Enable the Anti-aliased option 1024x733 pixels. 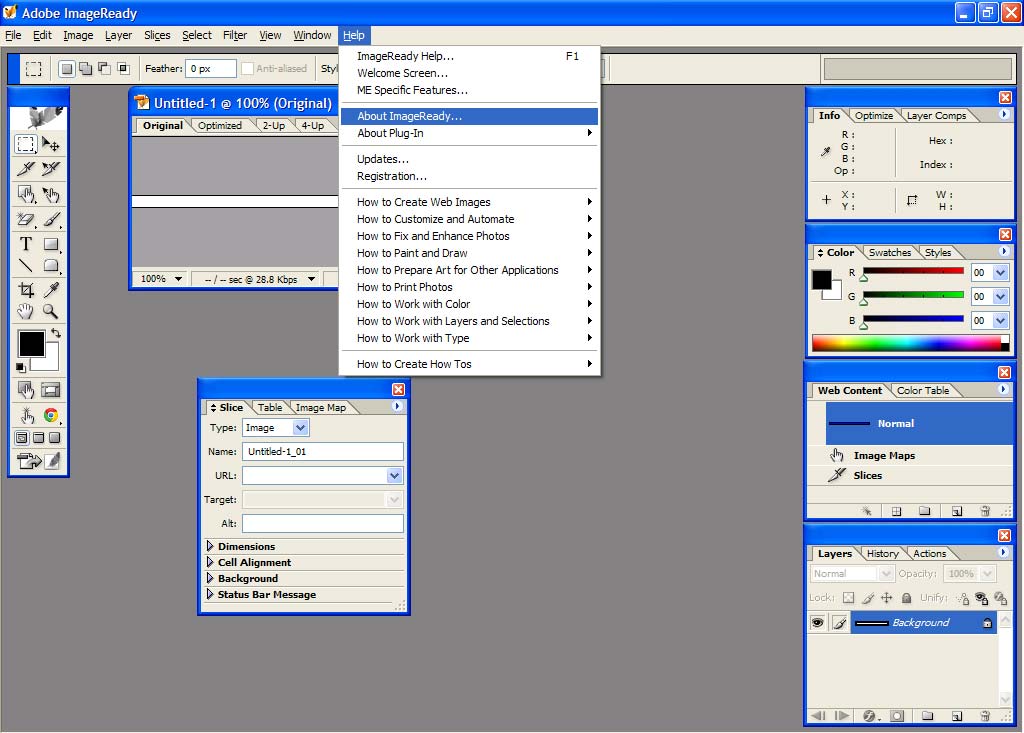(248, 68)
